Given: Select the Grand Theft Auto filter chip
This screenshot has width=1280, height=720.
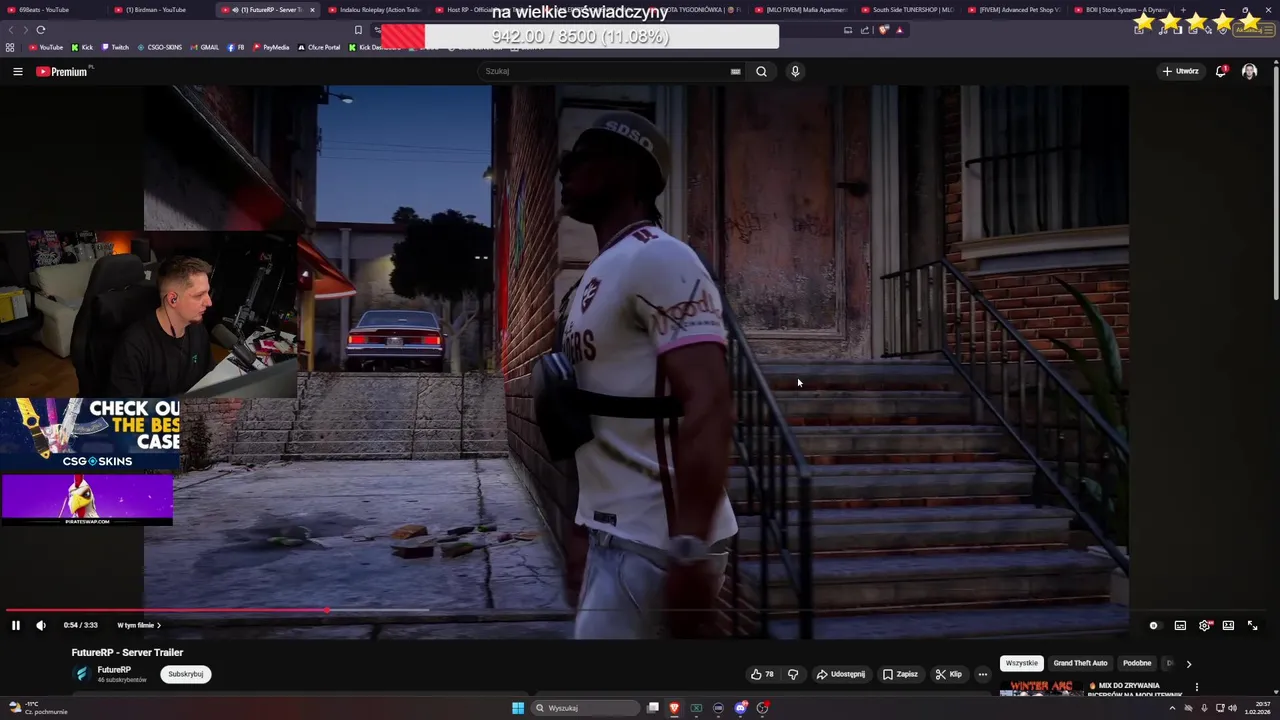Looking at the screenshot, I should (x=1080, y=663).
